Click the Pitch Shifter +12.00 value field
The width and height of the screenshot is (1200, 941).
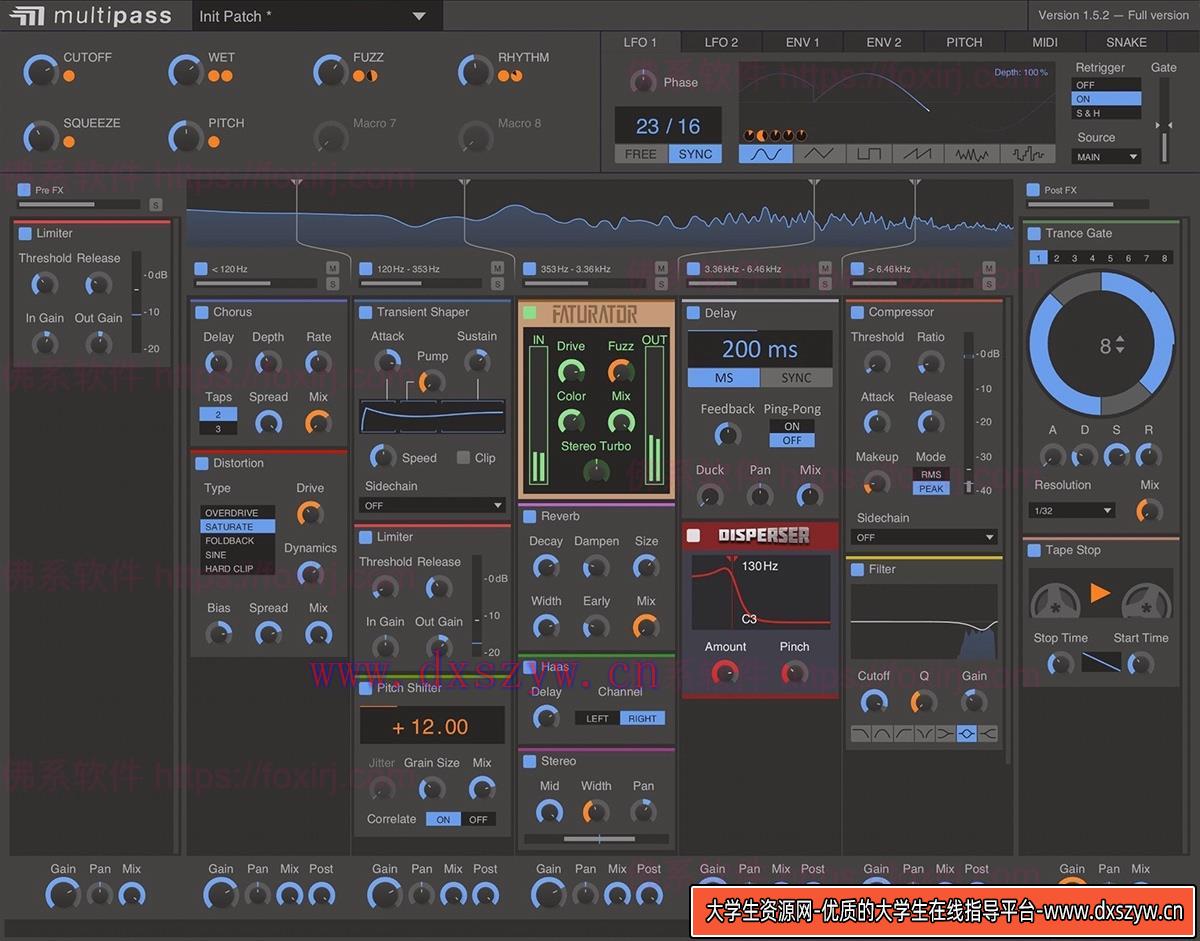[433, 726]
